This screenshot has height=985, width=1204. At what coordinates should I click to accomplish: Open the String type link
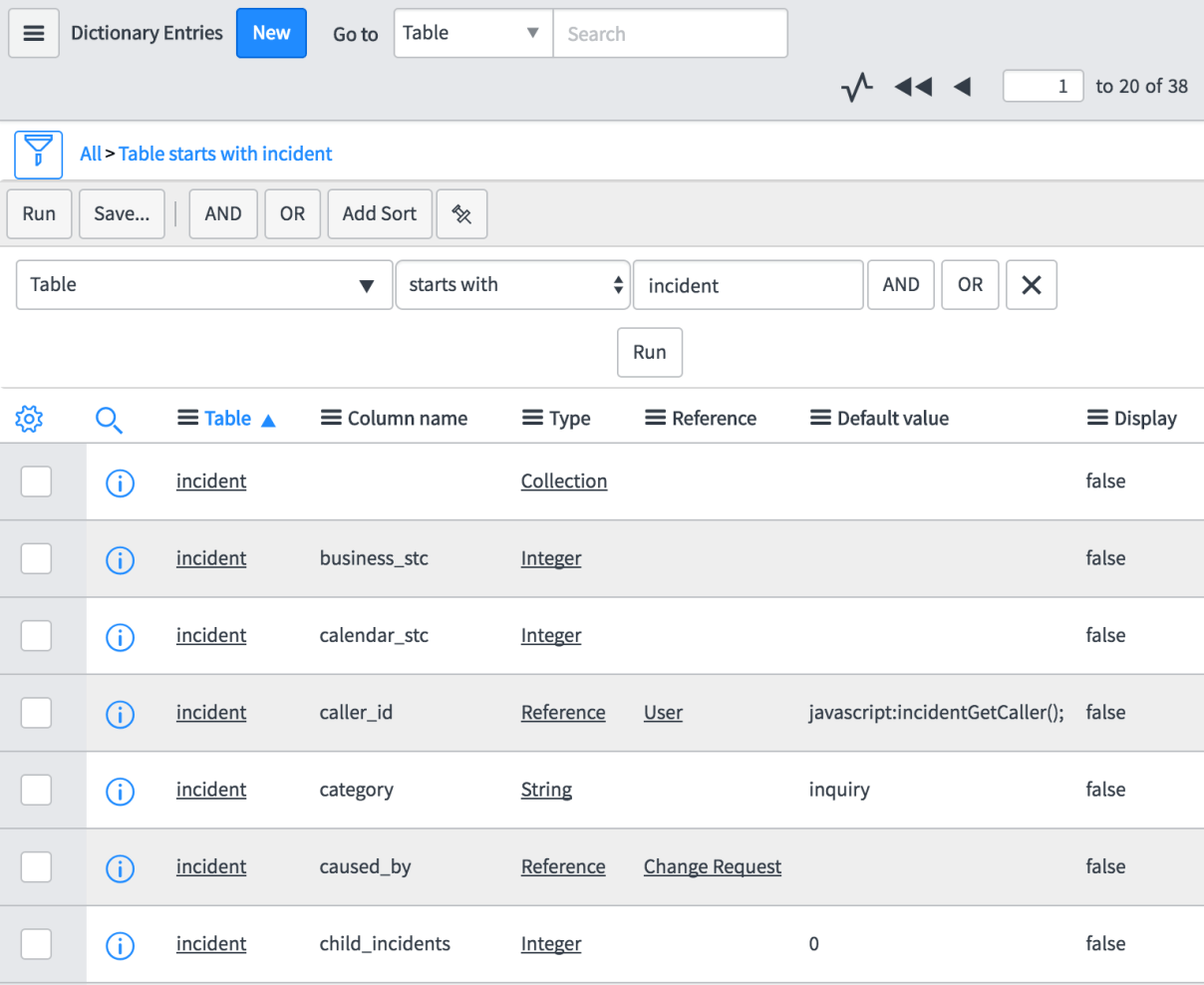pos(546,790)
